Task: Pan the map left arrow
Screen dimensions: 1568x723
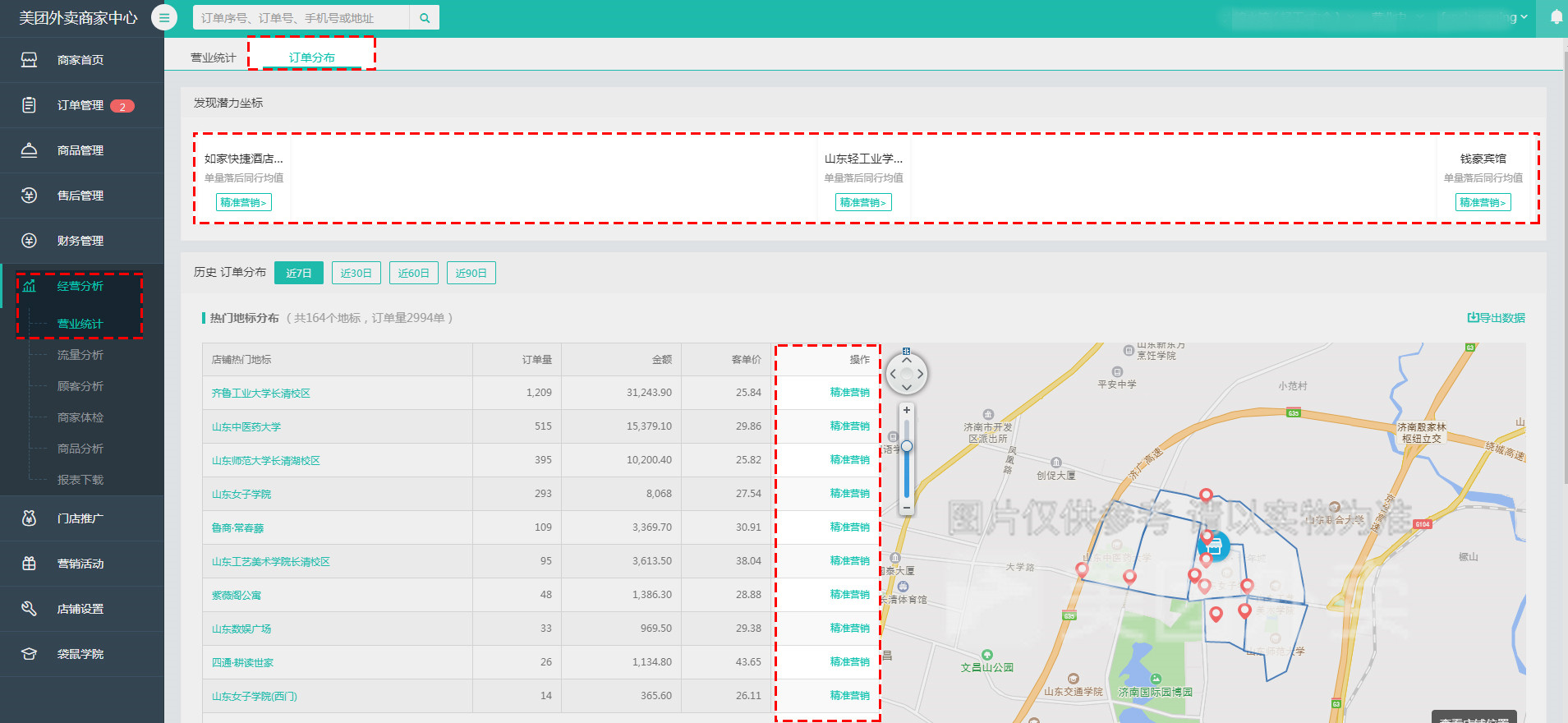Action: [x=894, y=374]
